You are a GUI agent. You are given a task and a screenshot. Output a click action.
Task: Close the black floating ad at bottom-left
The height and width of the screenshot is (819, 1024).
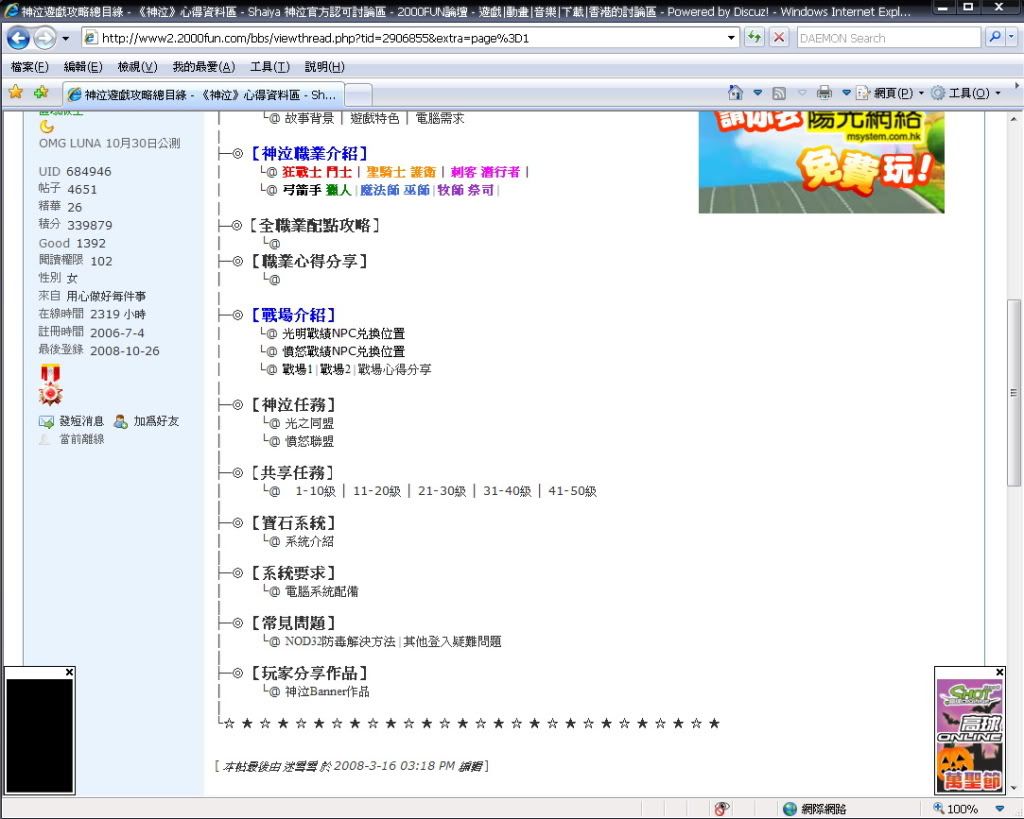coord(69,672)
